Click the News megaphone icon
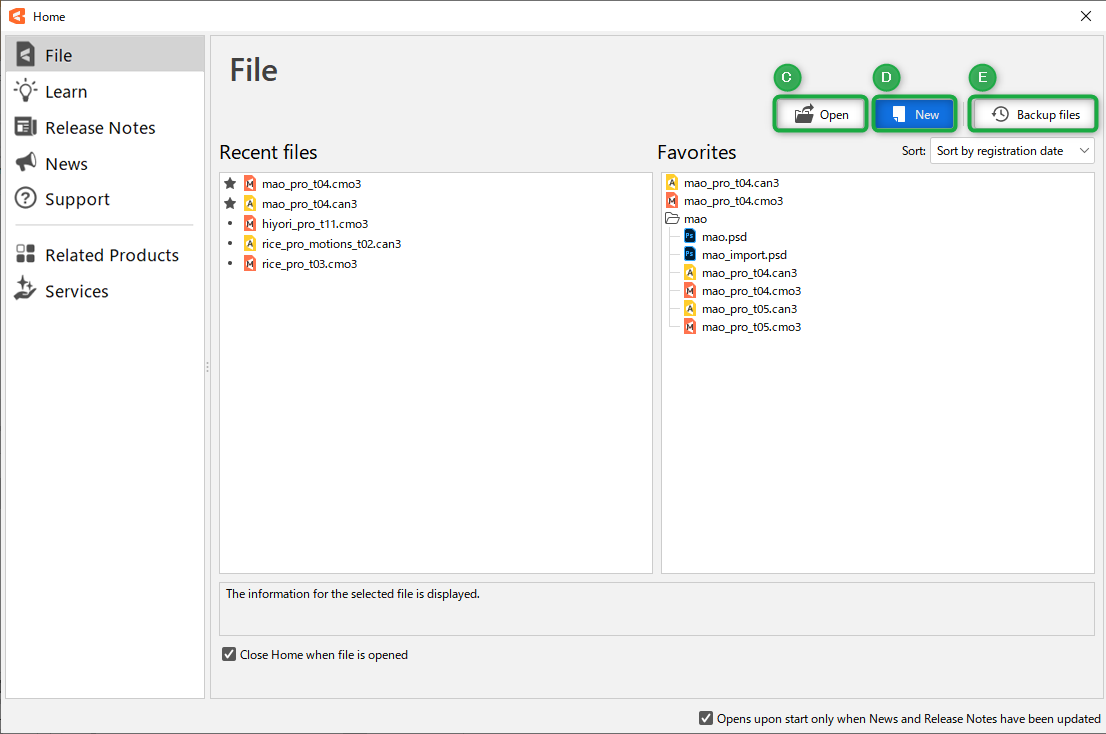This screenshot has width=1106, height=734. 26,163
